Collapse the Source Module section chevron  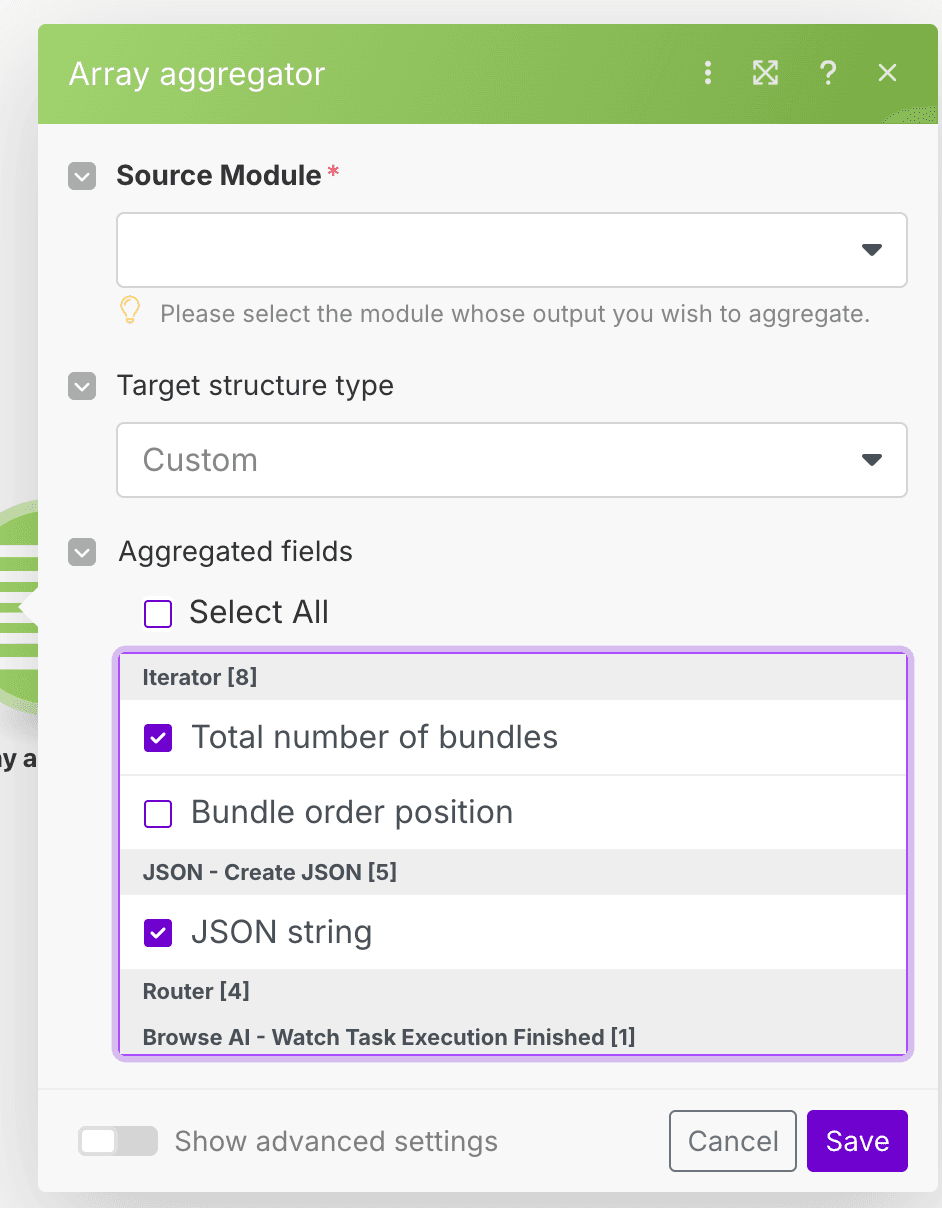point(82,177)
